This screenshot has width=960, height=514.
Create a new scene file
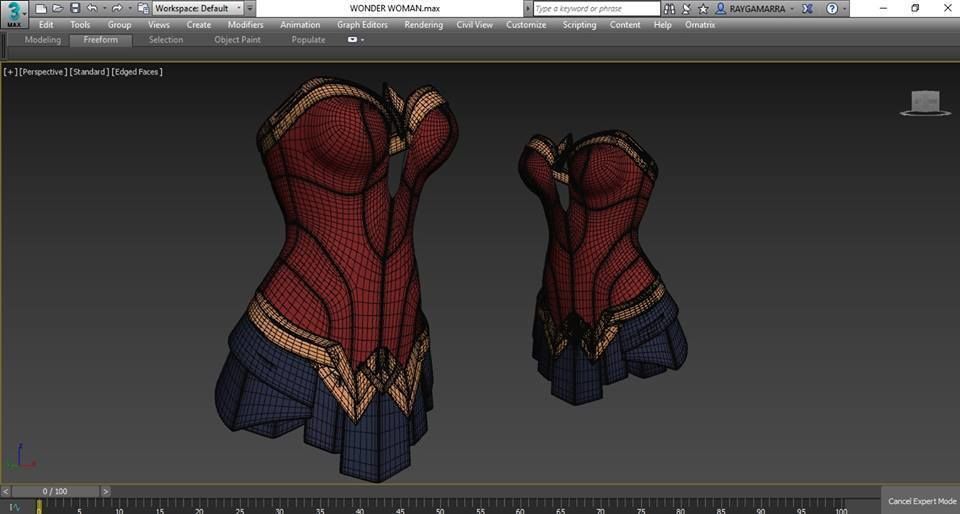point(40,9)
